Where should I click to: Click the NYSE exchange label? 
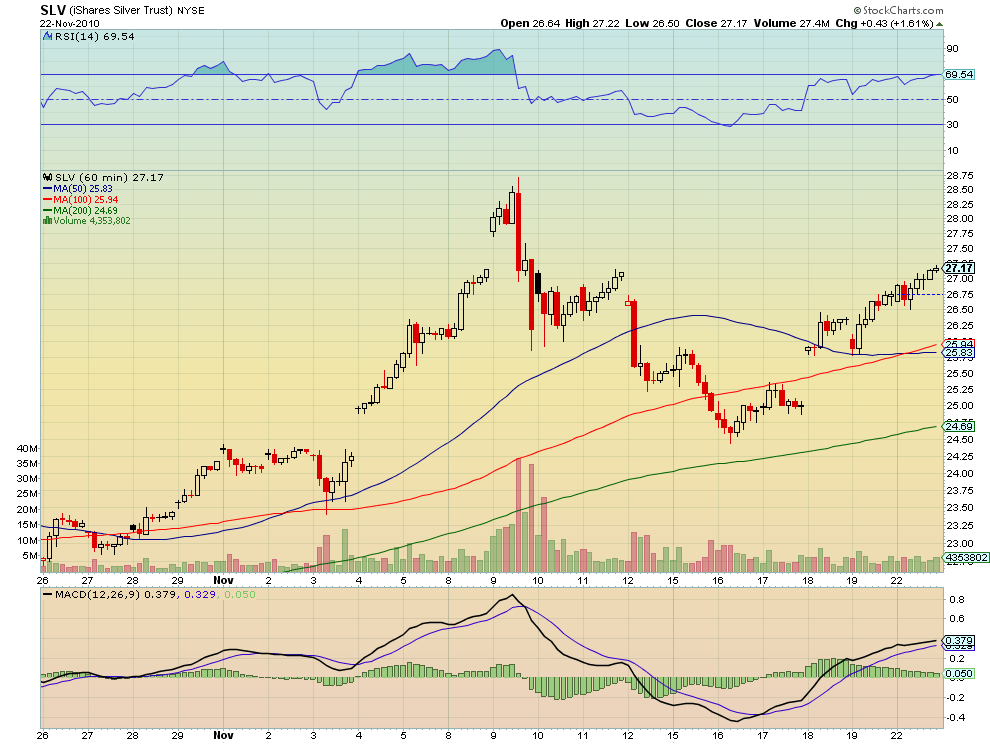pyautogui.click(x=191, y=11)
